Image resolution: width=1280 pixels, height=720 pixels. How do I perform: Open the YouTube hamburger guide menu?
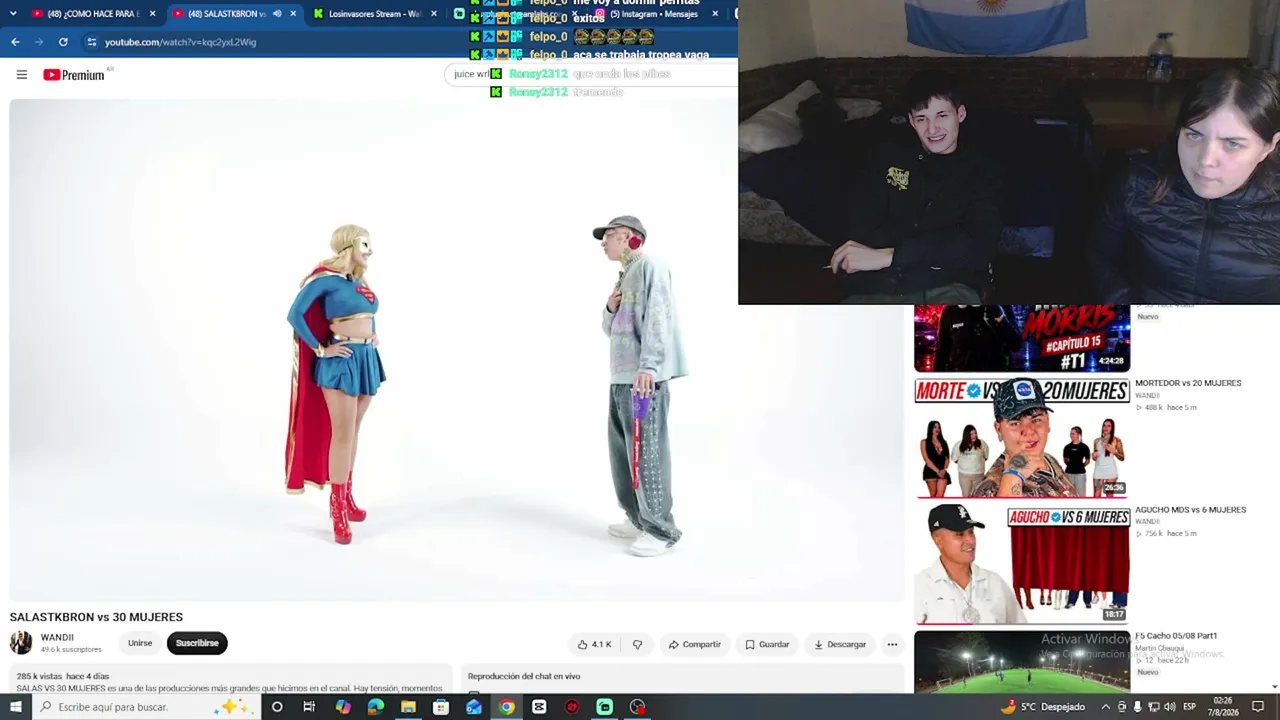(21, 75)
